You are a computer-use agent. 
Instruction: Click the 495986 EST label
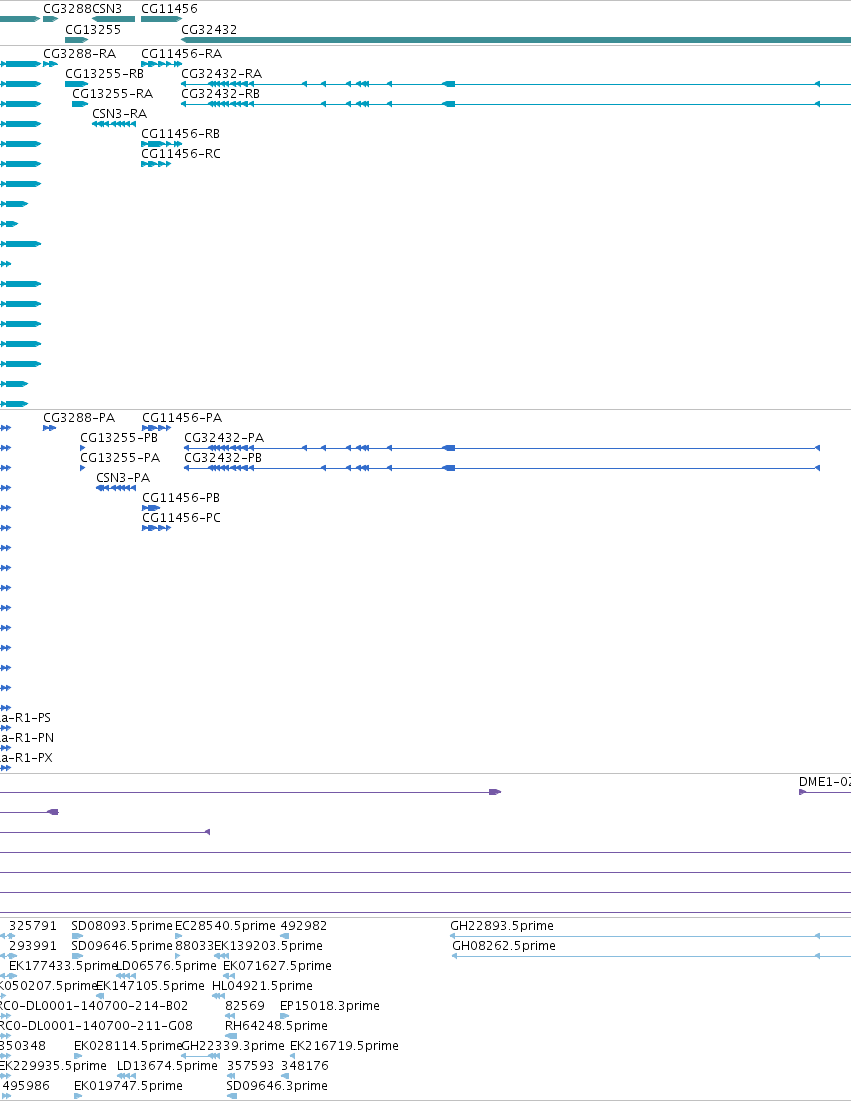[26, 1086]
